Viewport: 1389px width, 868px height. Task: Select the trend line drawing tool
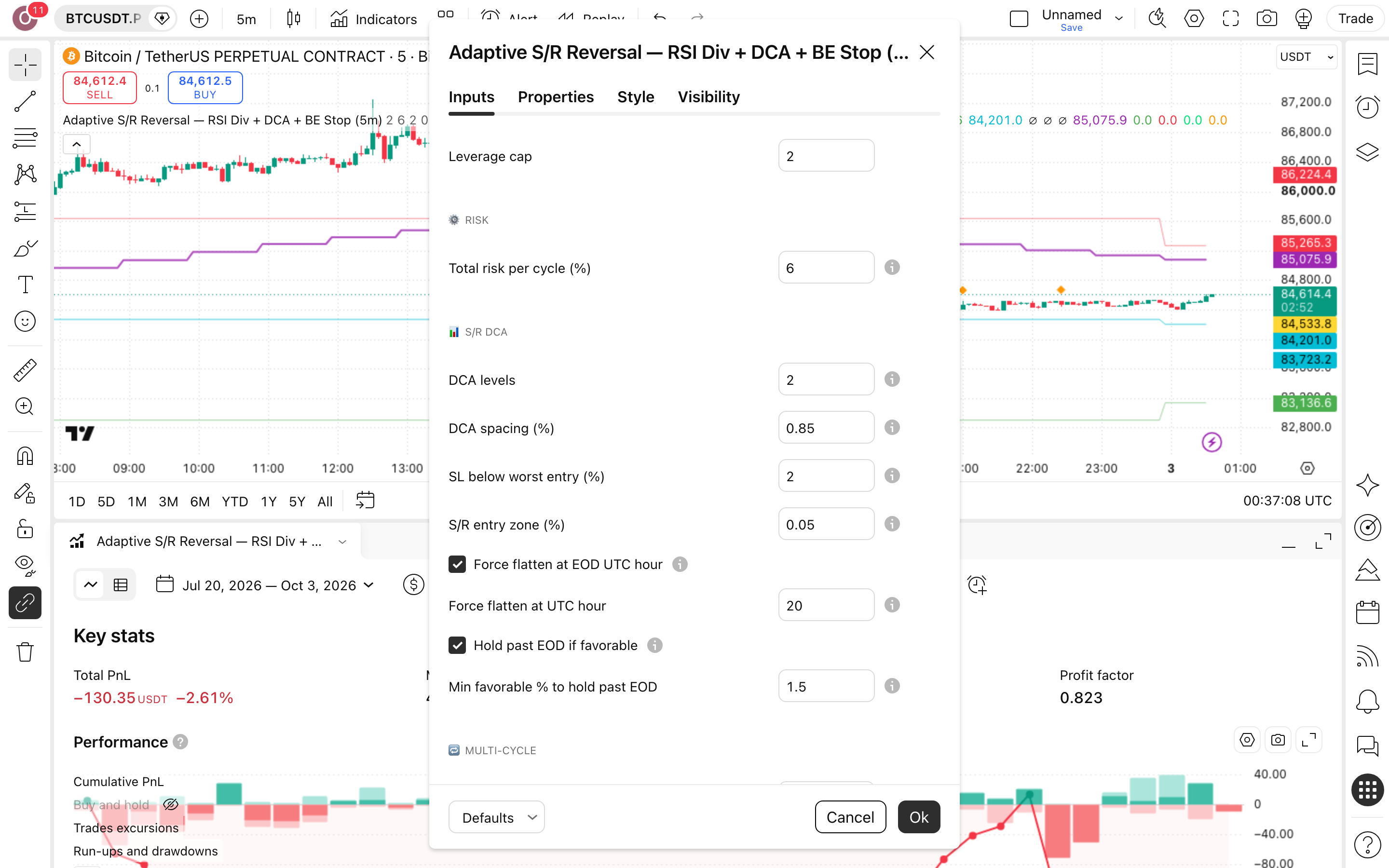click(x=25, y=101)
